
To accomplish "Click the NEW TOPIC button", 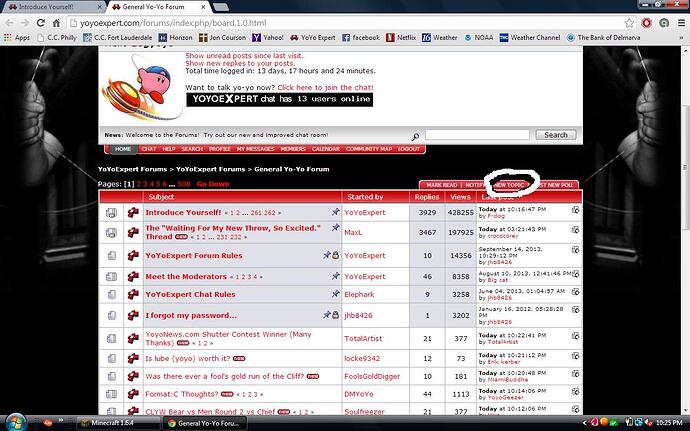I will tap(509, 185).
